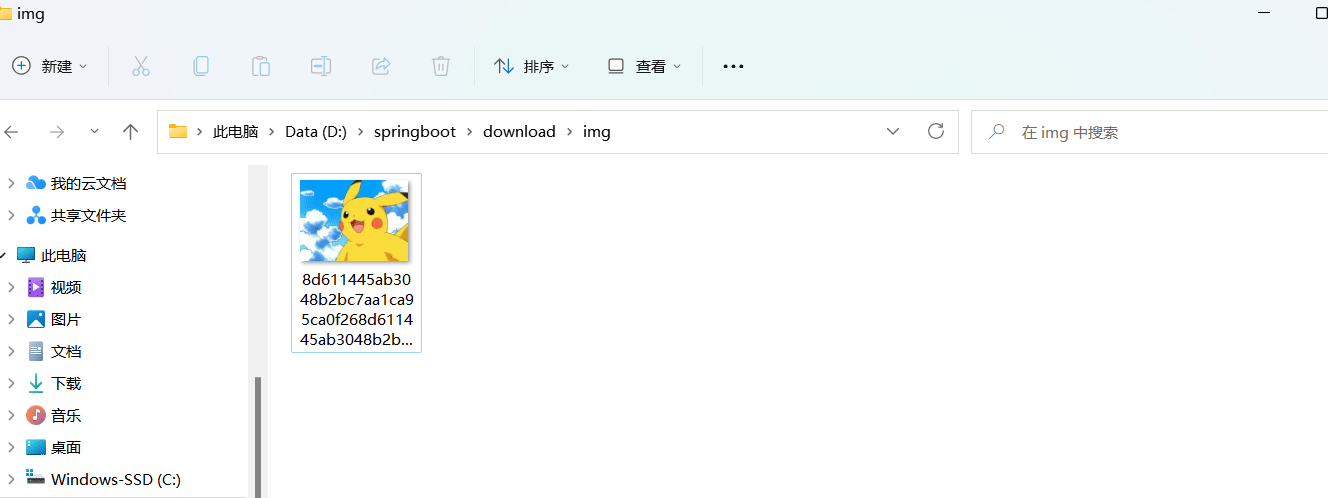
Task: Click the 桌面 desktop icon
Action: click(x=36, y=447)
